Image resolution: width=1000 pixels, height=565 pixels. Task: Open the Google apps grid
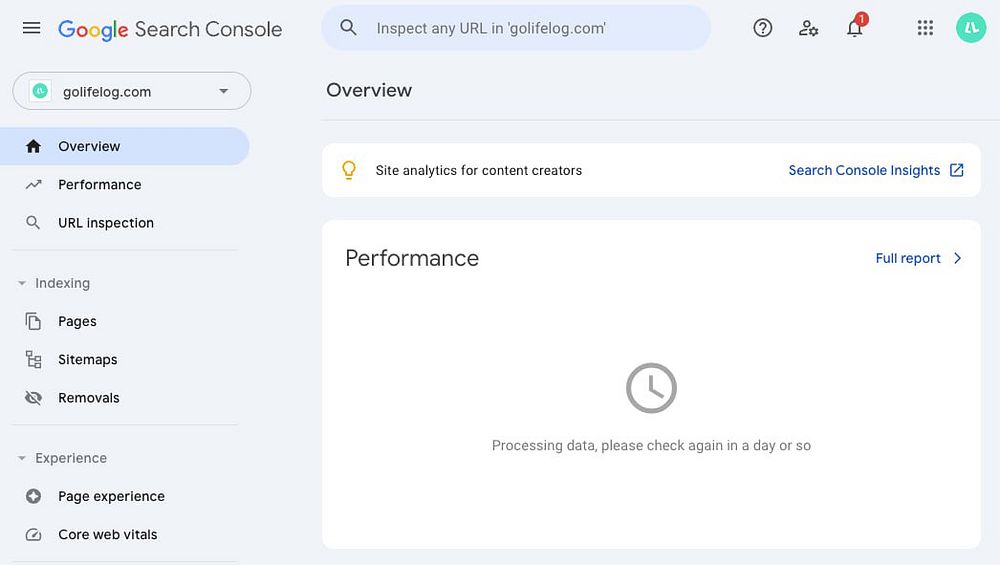[x=925, y=28]
